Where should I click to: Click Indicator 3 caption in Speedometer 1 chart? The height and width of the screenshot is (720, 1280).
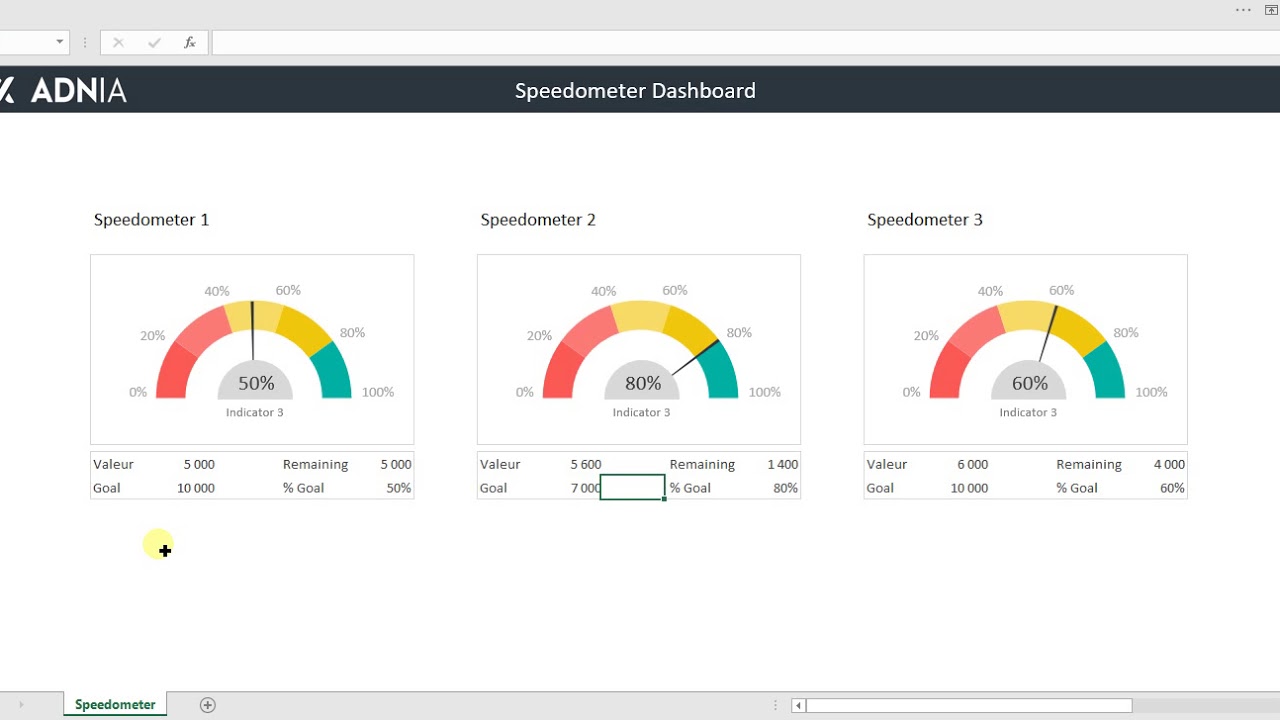(255, 413)
